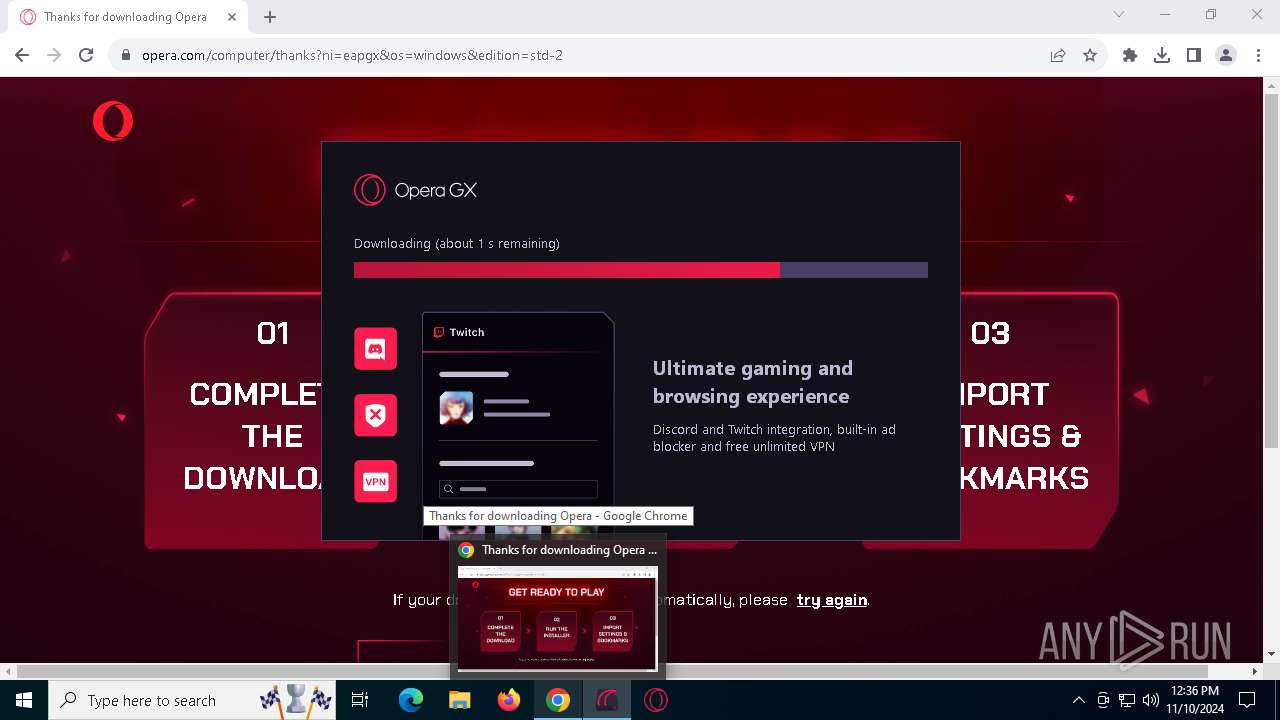The width and height of the screenshot is (1280, 720).
Task: Launch Firefox from taskbar
Action: pos(509,700)
